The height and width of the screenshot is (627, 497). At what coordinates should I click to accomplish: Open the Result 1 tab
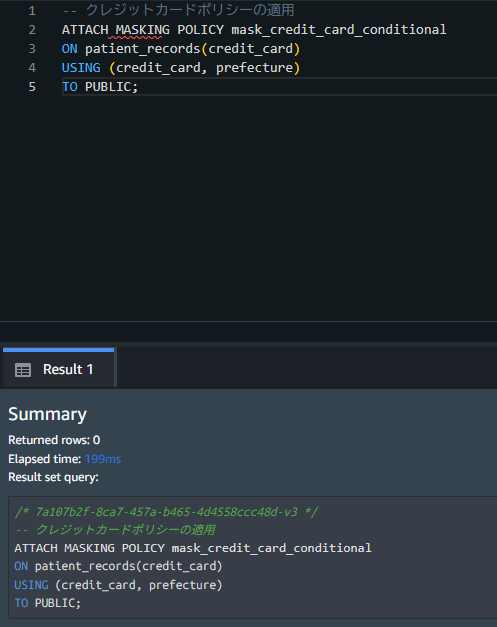(59, 369)
